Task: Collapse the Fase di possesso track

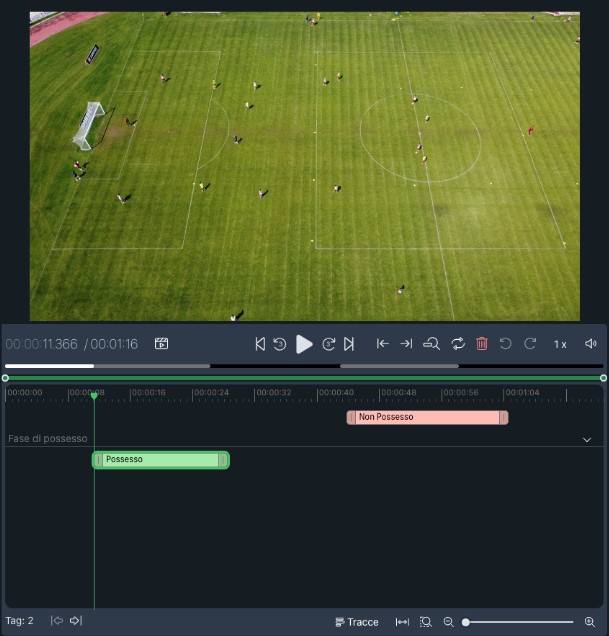Action: tap(587, 440)
